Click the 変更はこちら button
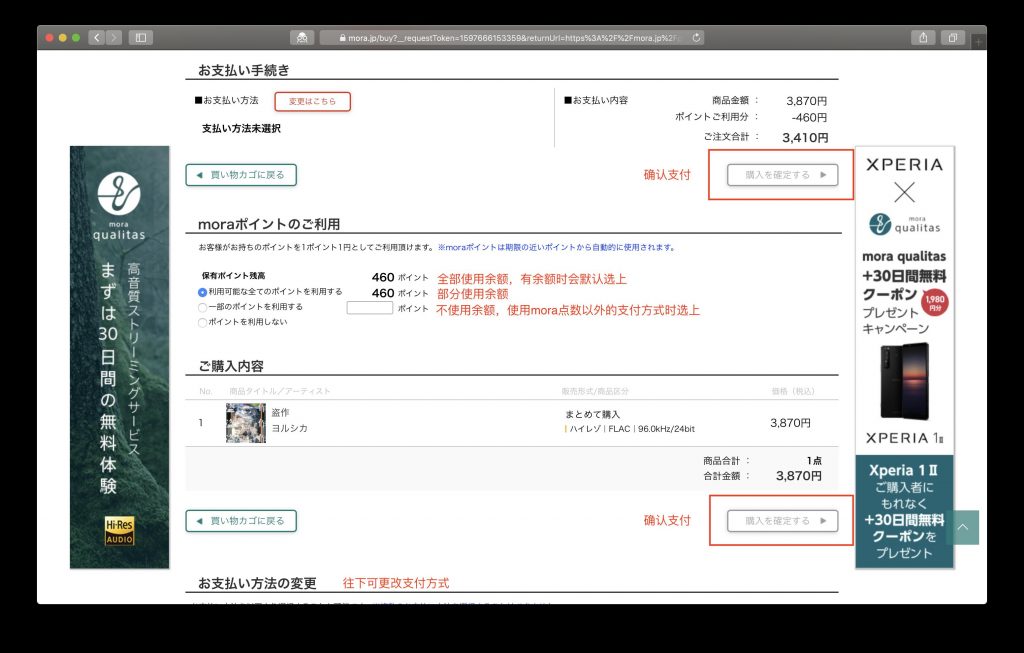Screen dimensions: 1024x653 tap(312, 101)
